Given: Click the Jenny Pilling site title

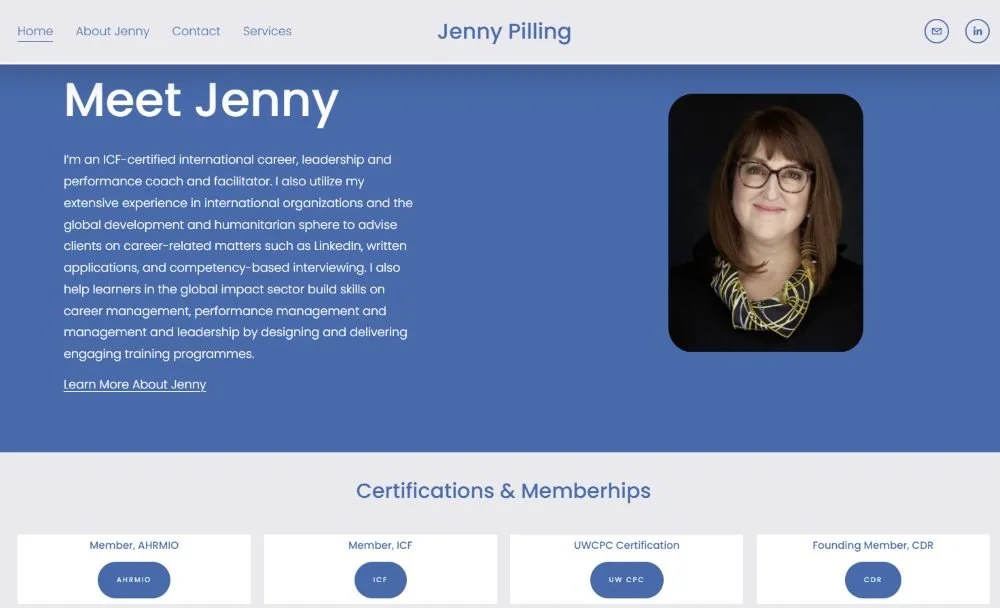Looking at the screenshot, I should click(504, 31).
